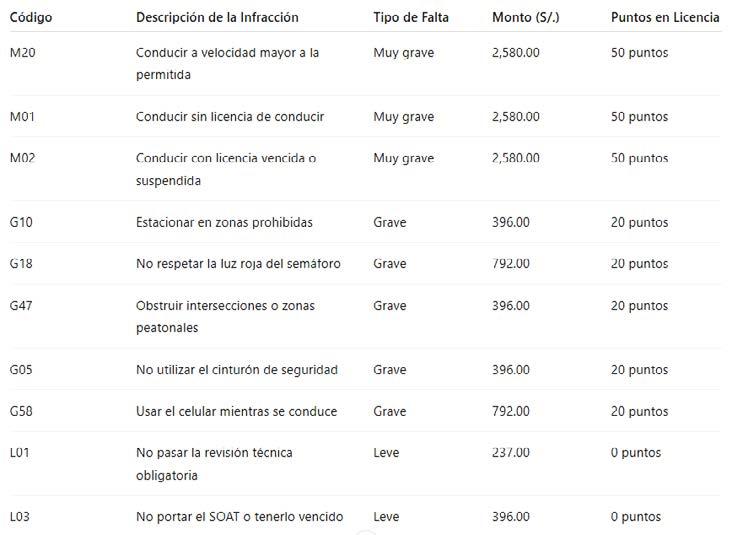Click the L01 row code
743x535 pixels.
[x=19, y=453]
